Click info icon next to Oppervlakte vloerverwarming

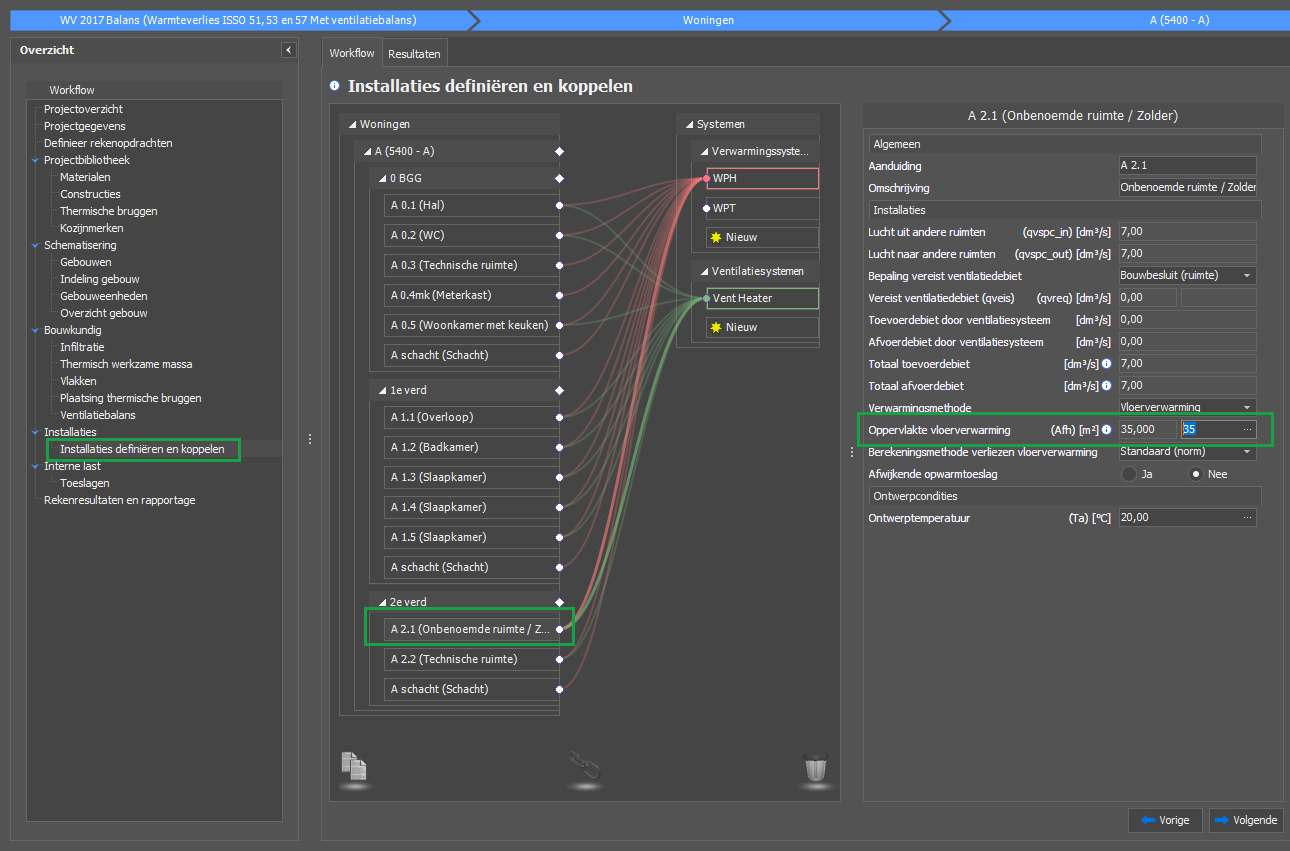point(1106,430)
